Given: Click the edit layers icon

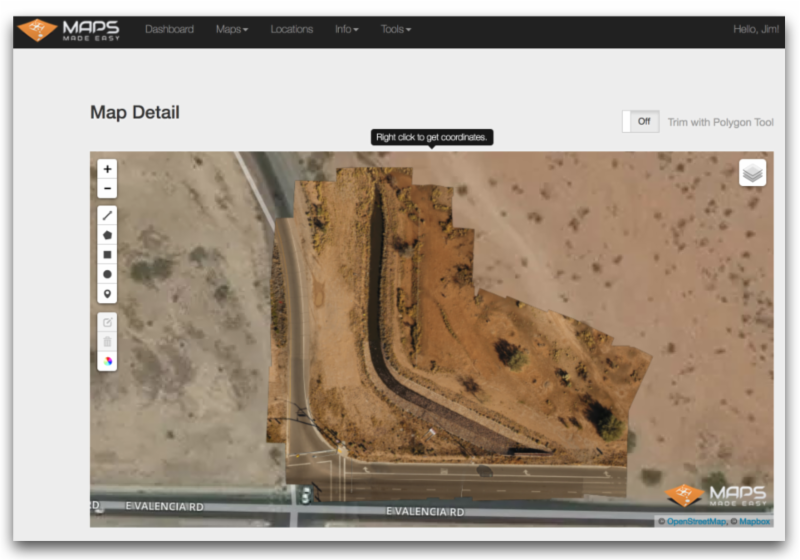Looking at the screenshot, I should click(107, 322).
